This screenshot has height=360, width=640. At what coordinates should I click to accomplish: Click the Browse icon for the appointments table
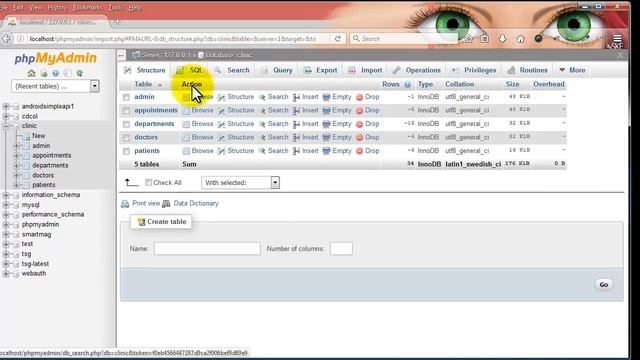tap(186, 110)
